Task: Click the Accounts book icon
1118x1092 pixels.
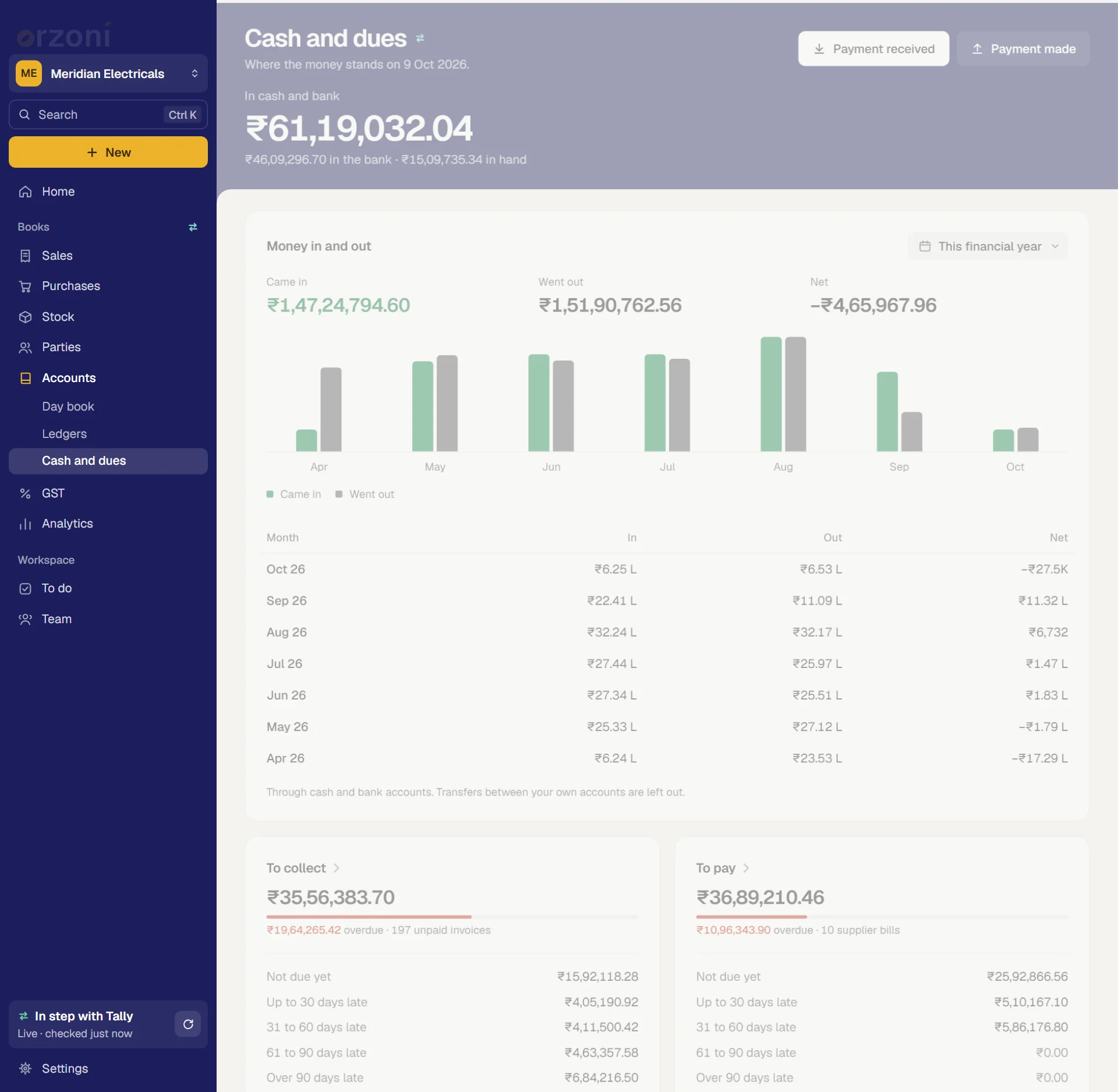Action: click(25, 378)
